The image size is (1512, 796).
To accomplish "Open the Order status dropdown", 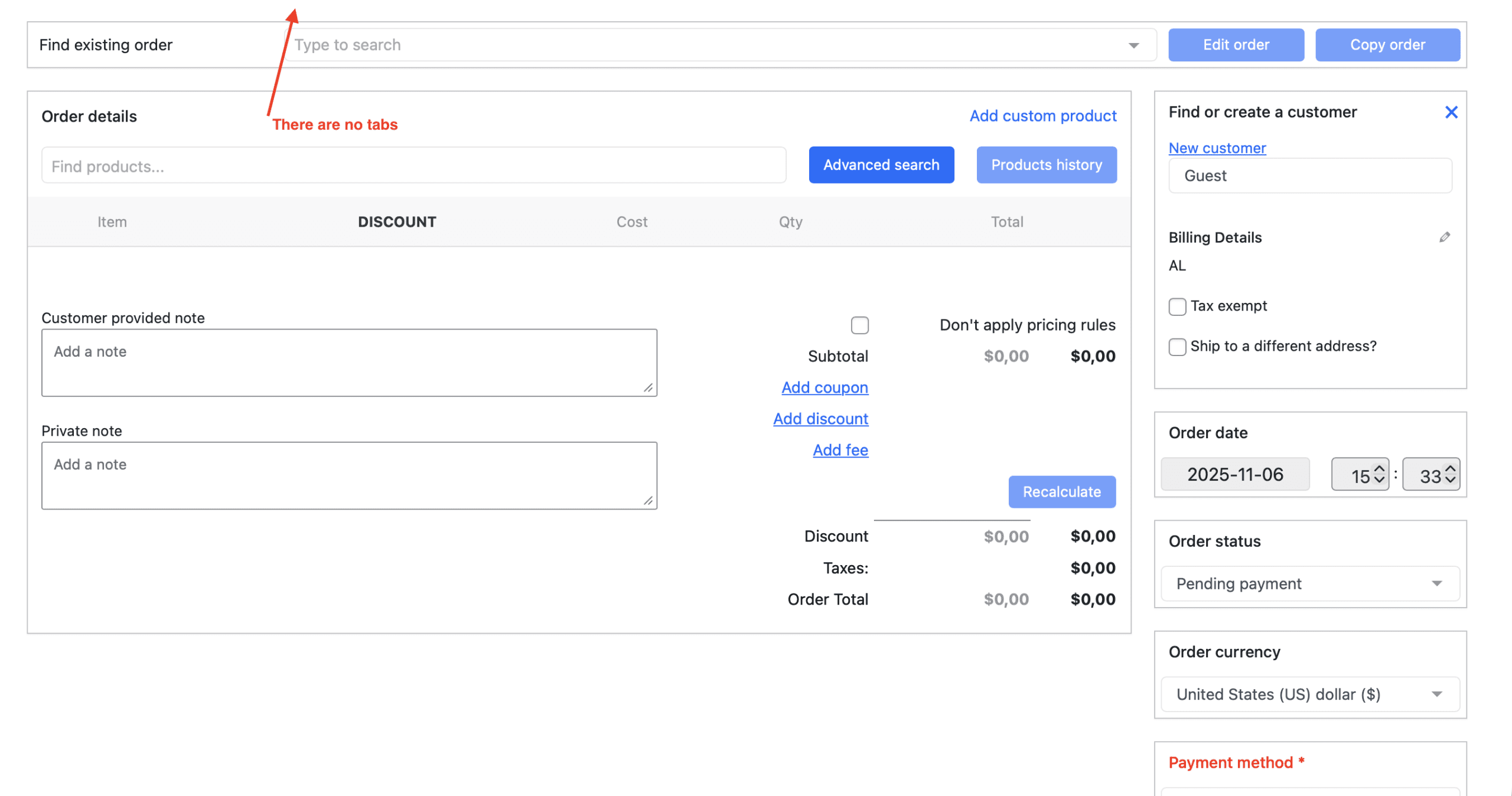I will (1309, 583).
